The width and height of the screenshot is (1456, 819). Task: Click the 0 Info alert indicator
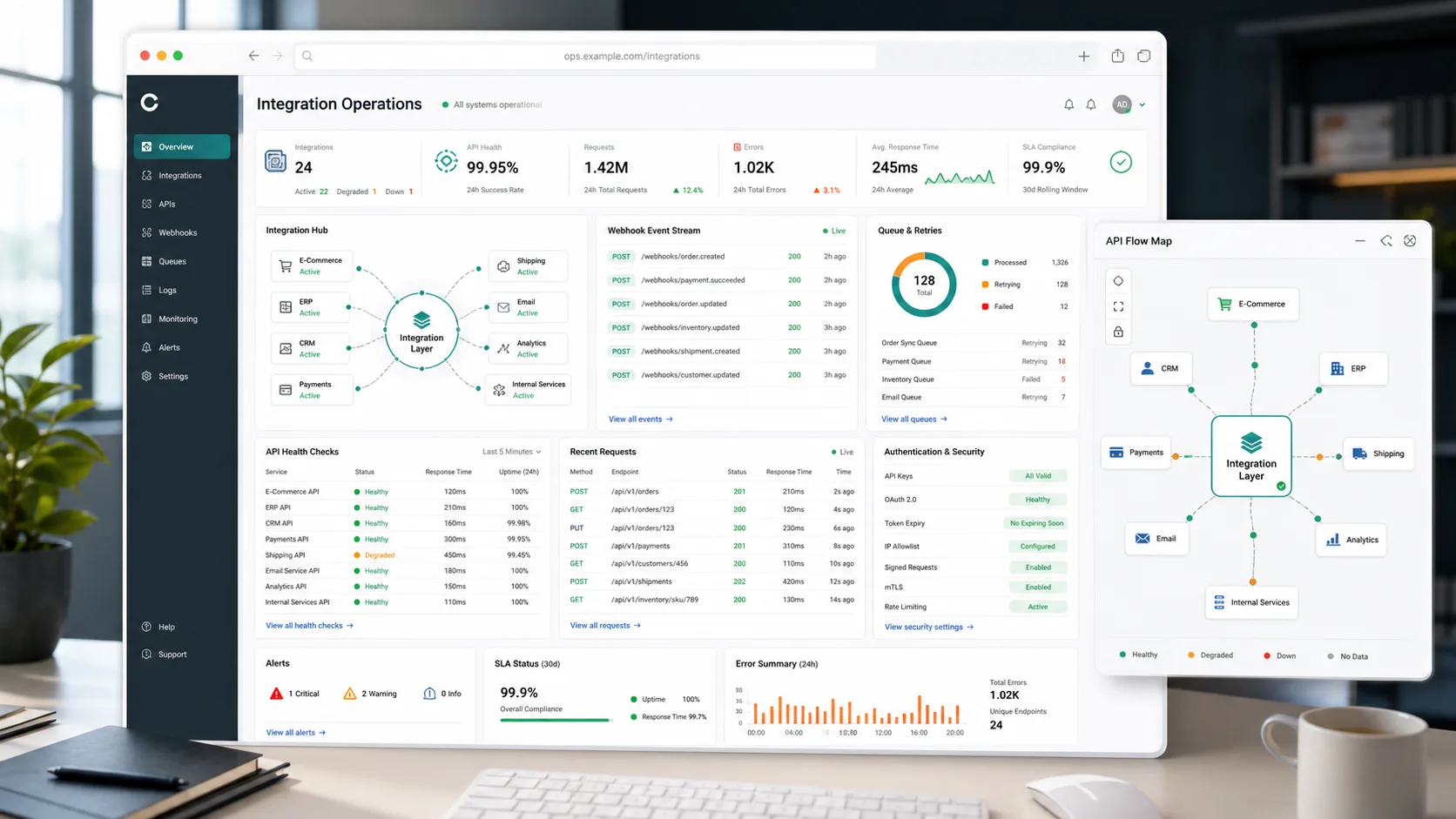(x=442, y=694)
